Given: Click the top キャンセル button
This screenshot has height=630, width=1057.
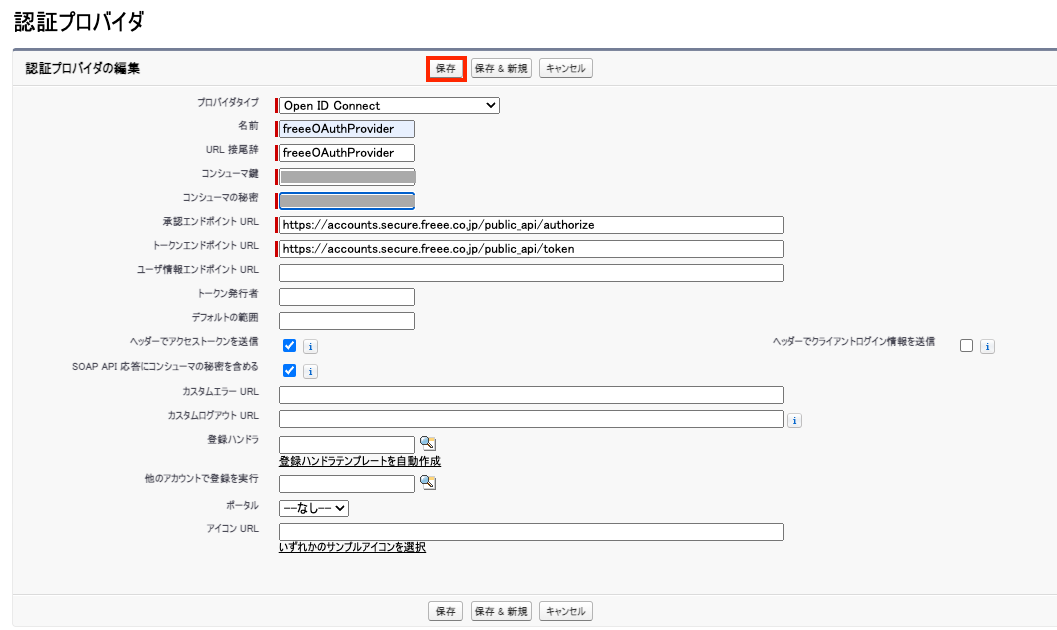Looking at the screenshot, I should (565, 69).
